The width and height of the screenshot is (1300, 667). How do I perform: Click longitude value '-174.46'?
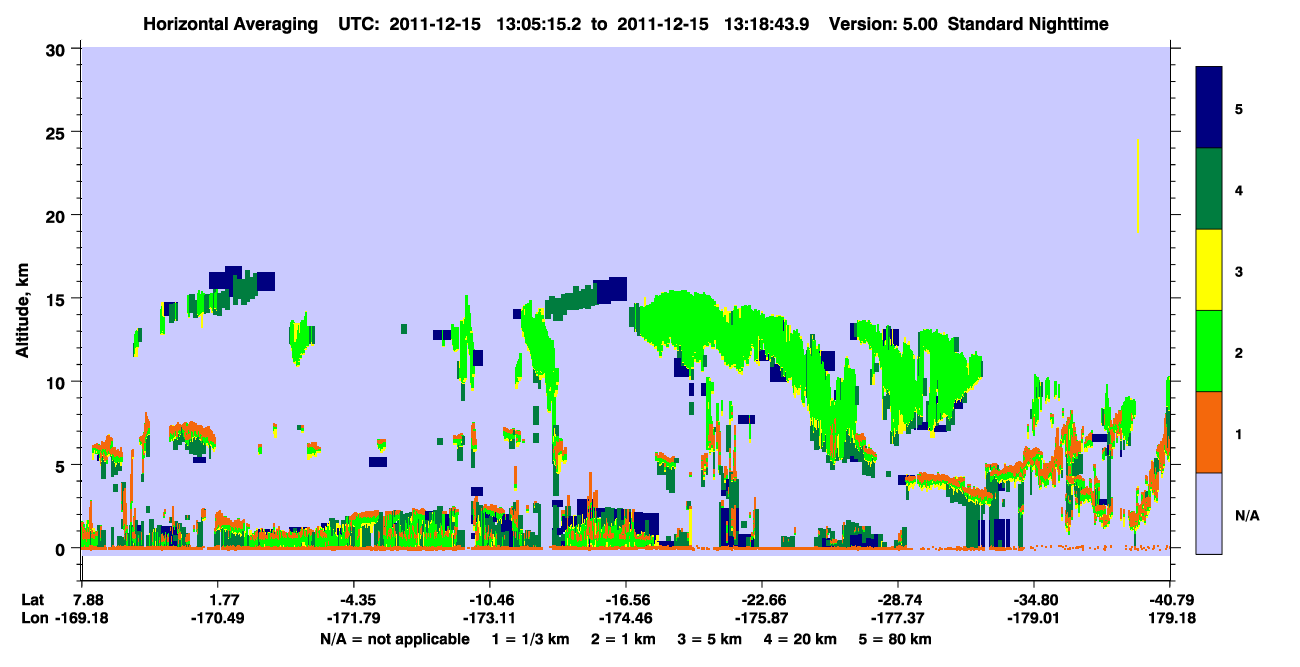(625, 618)
